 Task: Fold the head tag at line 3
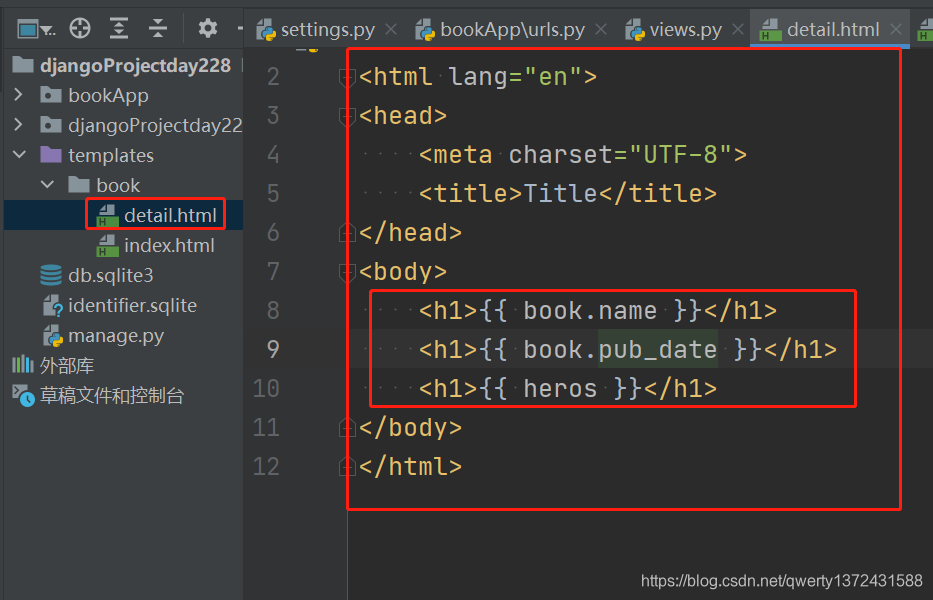tap(347, 116)
